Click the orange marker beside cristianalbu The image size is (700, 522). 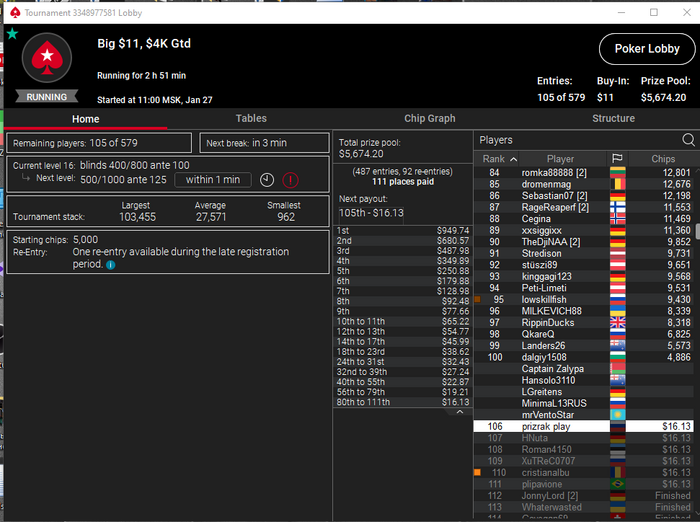478,472
